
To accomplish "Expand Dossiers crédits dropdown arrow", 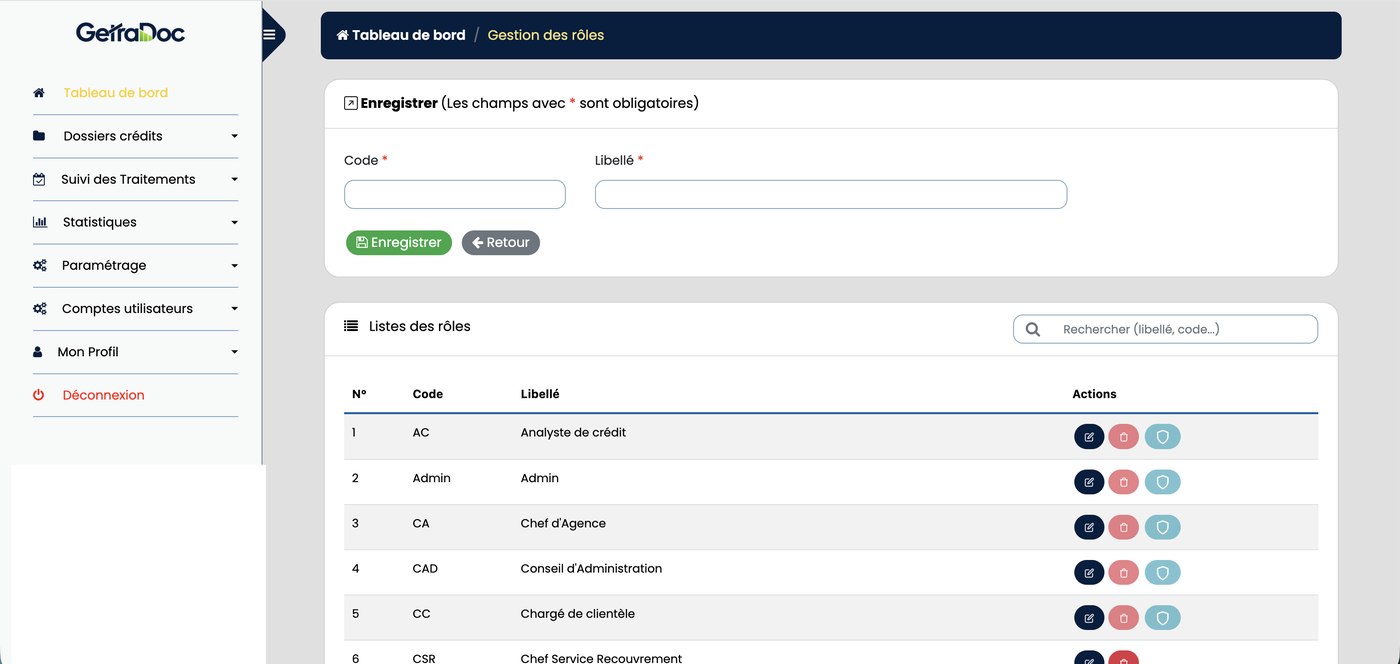I will point(234,136).
